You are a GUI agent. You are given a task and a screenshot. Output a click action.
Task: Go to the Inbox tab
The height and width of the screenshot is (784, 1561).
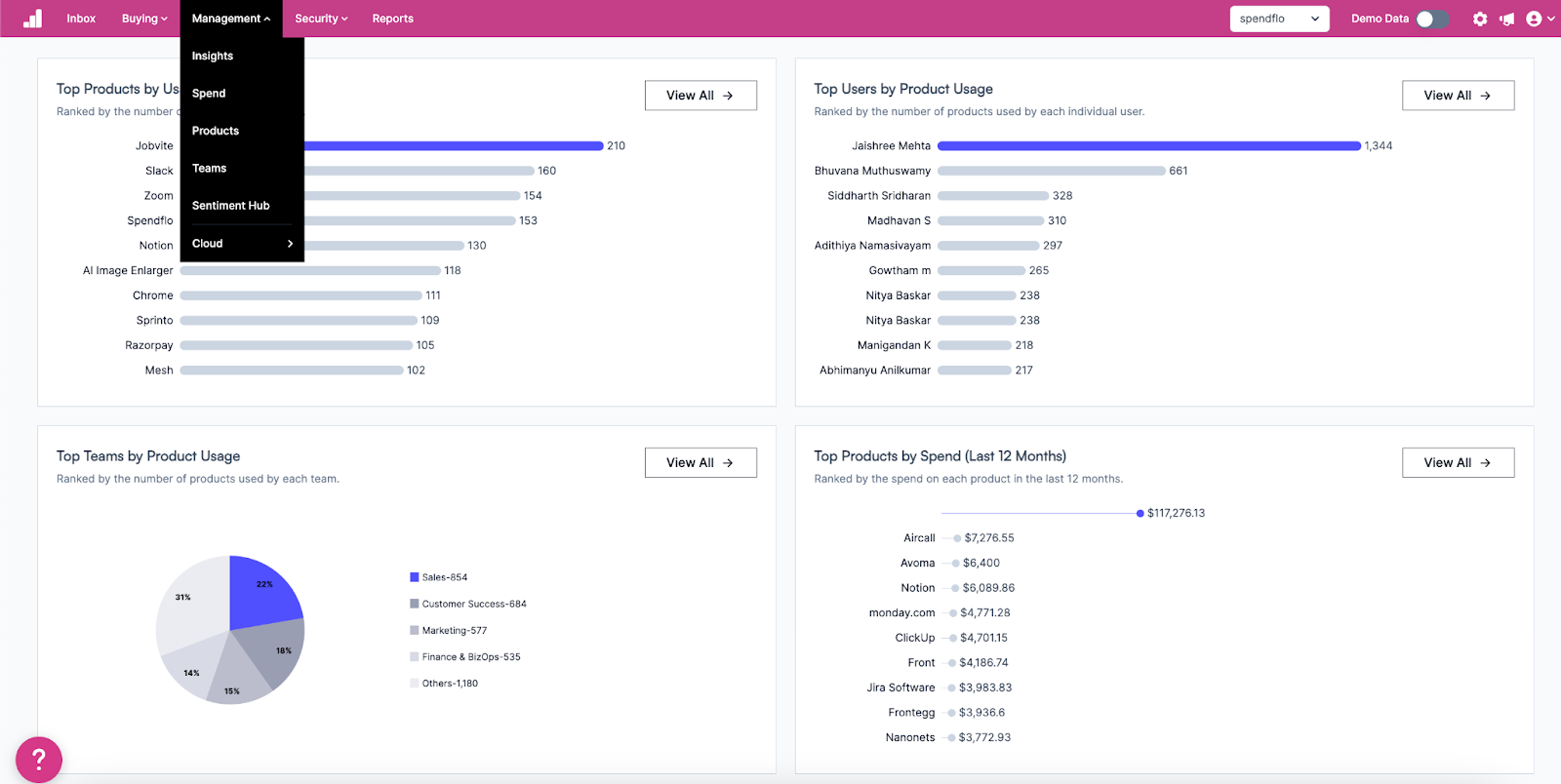pyautogui.click(x=81, y=19)
